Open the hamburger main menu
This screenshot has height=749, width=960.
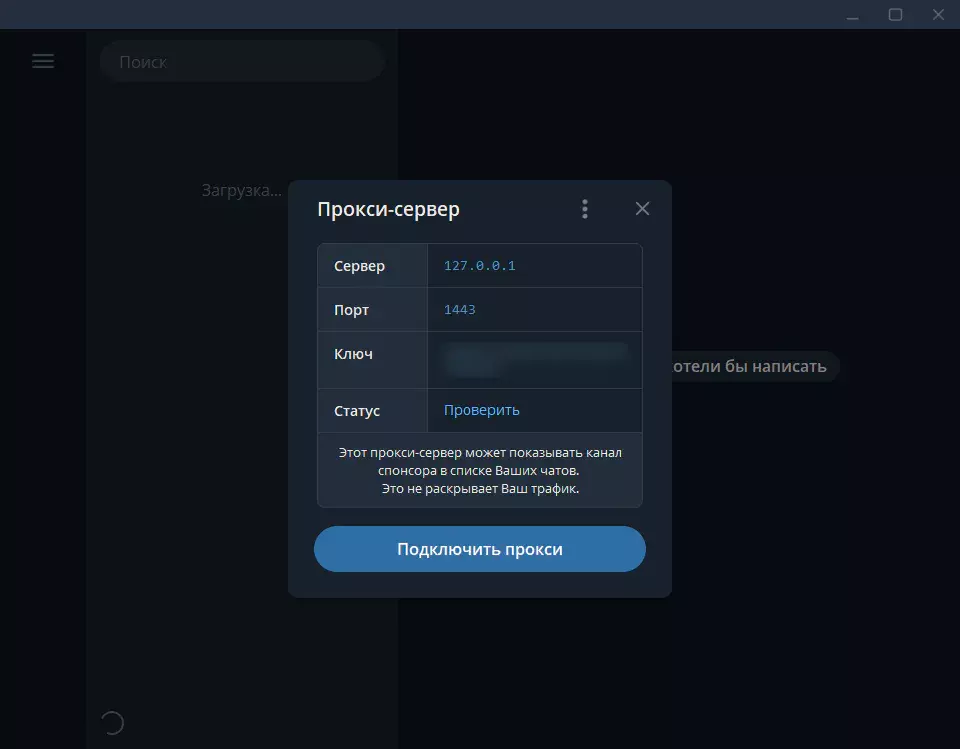click(43, 61)
